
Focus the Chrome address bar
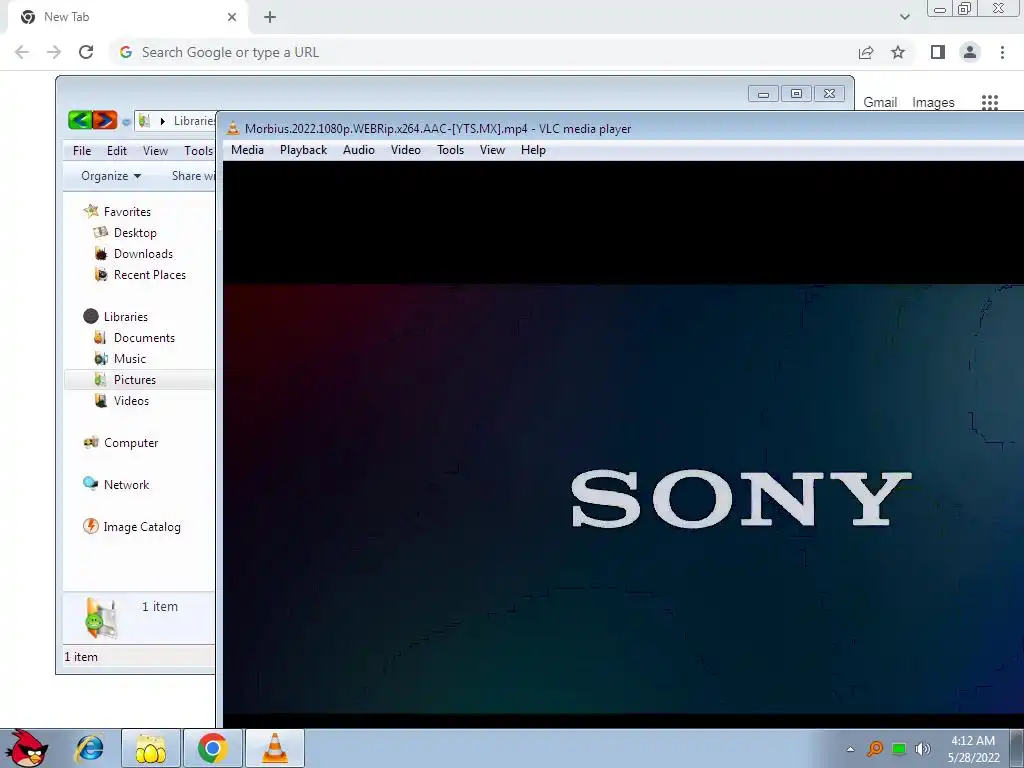click(x=483, y=52)
